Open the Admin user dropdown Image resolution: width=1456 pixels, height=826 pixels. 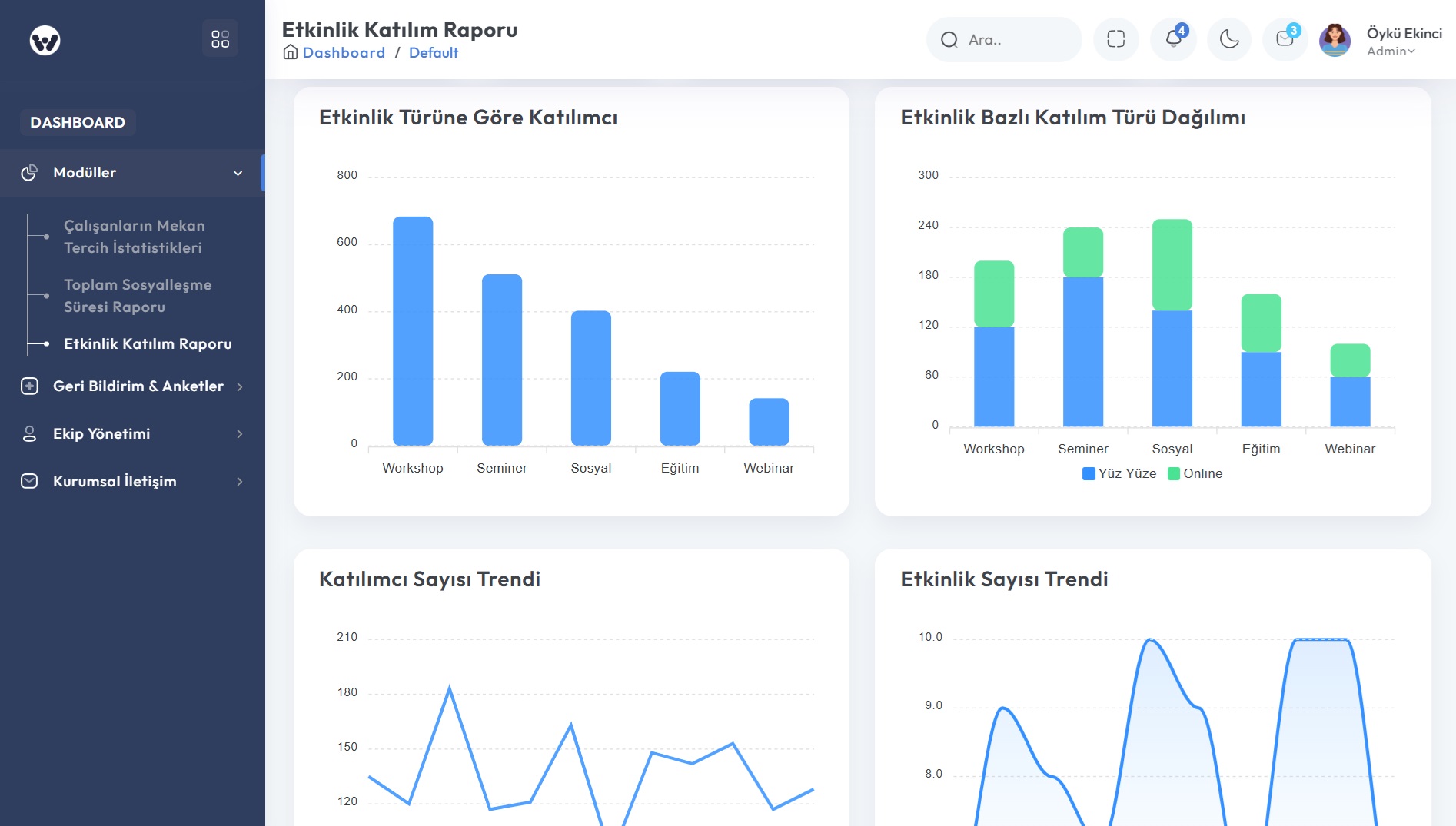pyautogui.click(x=1391, y=51)
